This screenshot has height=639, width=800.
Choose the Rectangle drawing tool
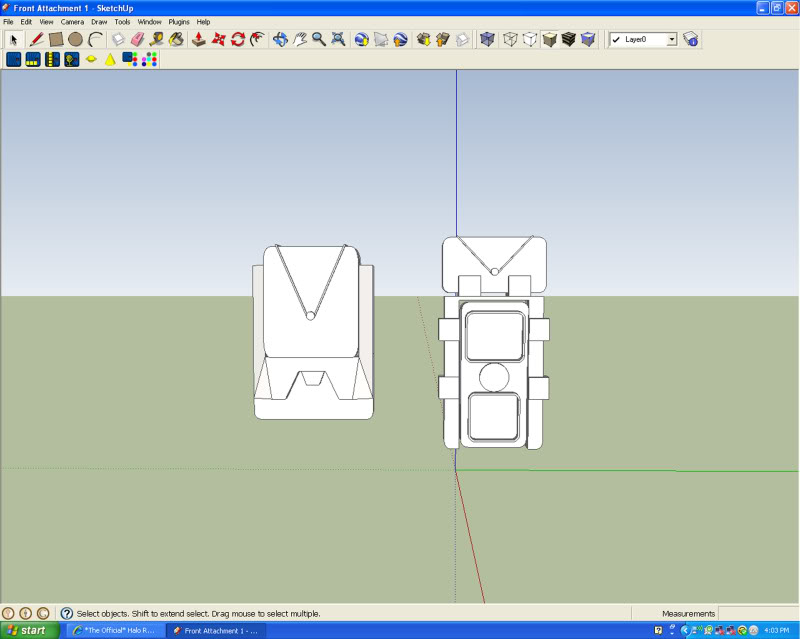point(56,39)
